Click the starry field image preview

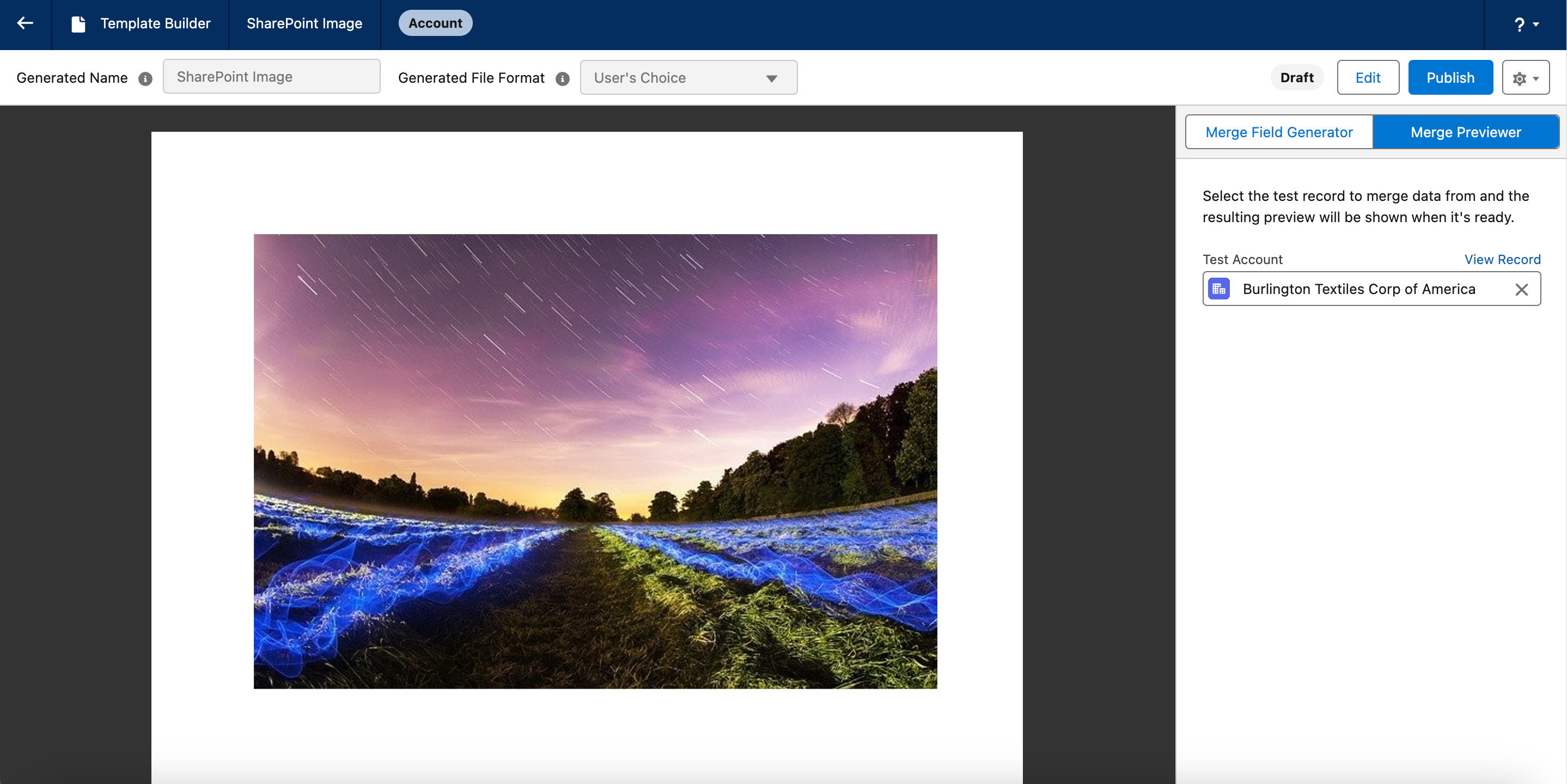coord(595,461)
